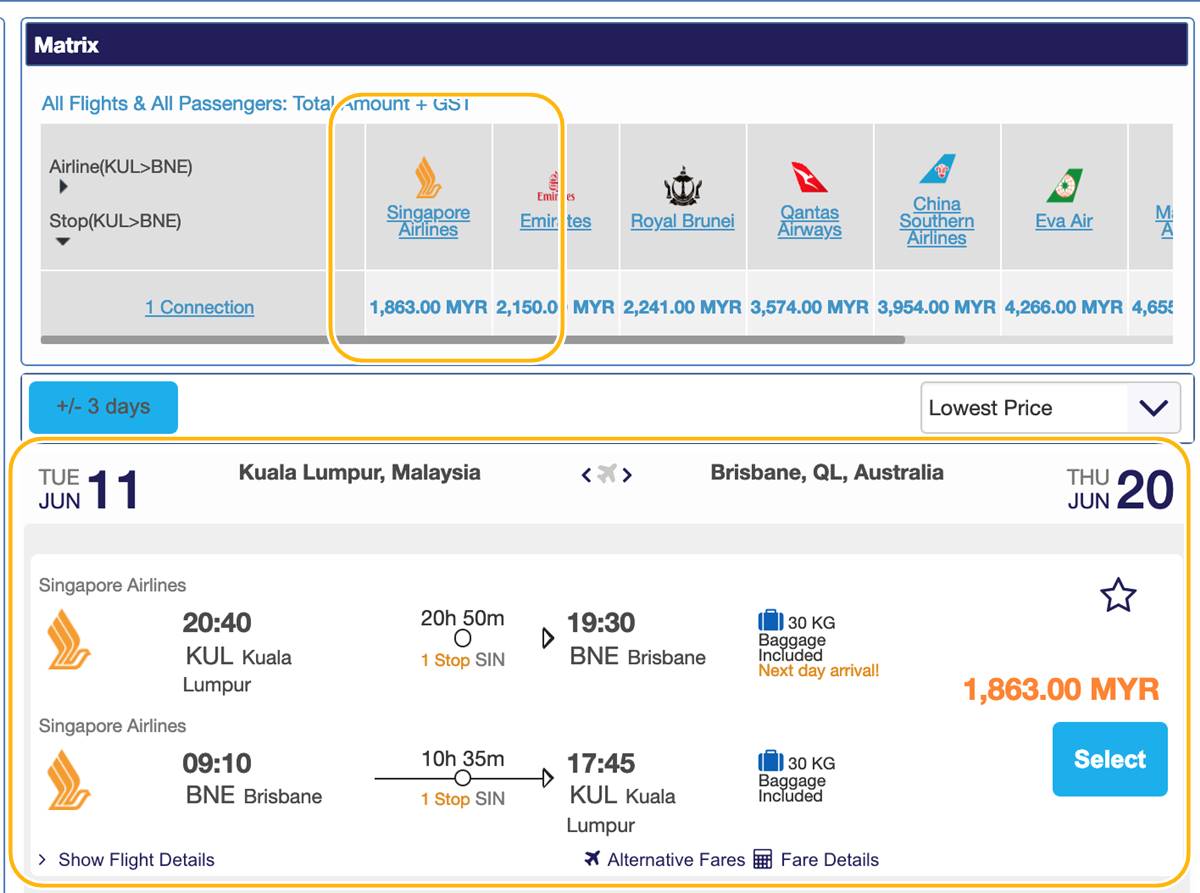1200x893 pixels.
Task: Click the +/- 3 days button
Action: 103,407
